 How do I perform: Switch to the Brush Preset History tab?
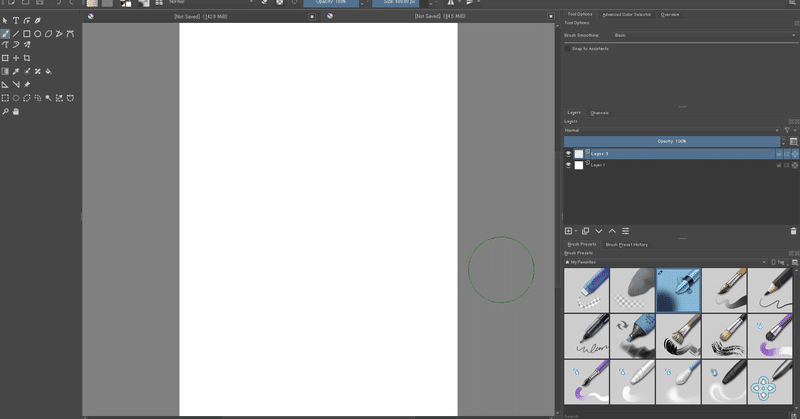click(627, 244)
